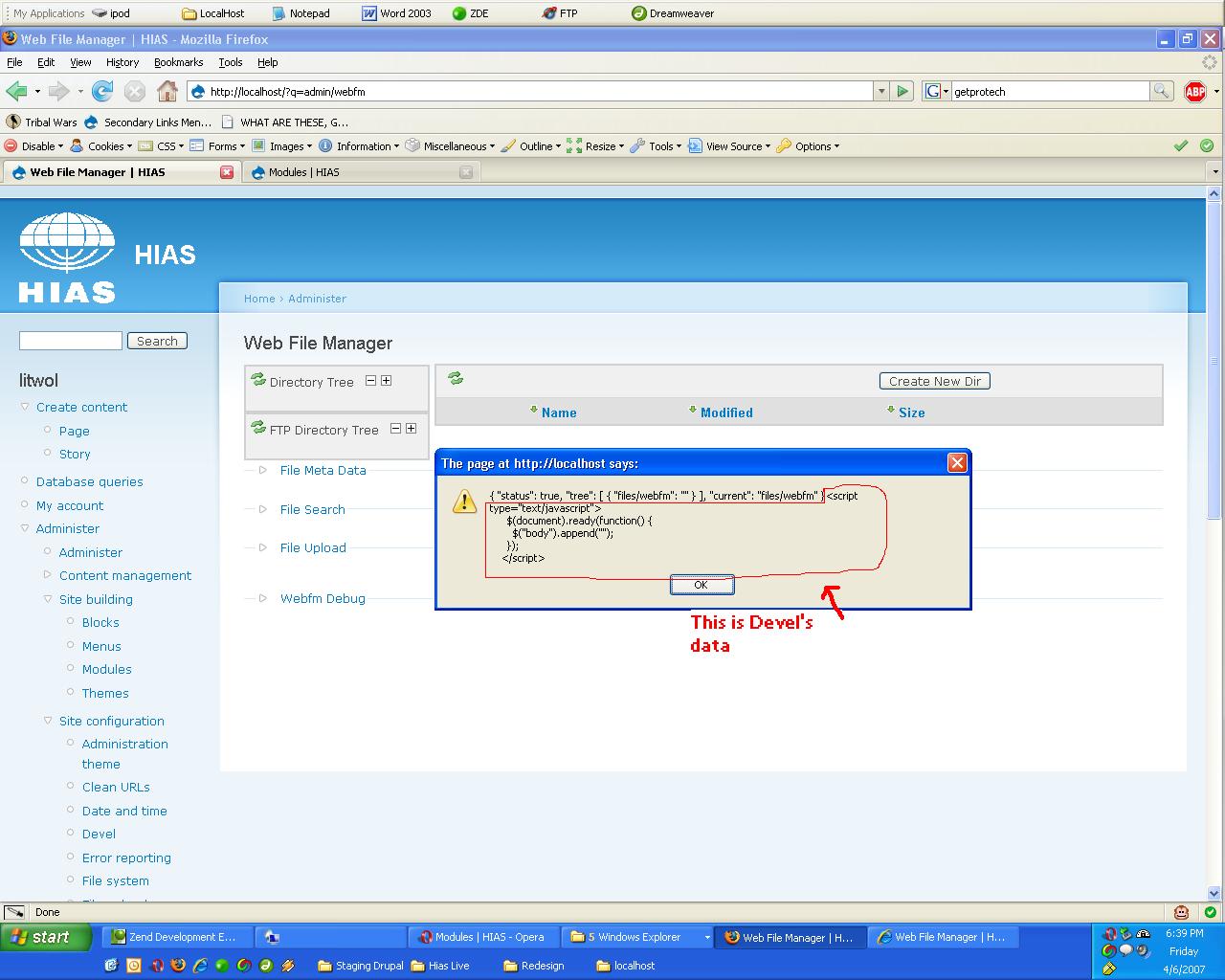Open the Create content sidebar link
Viewport: 1225px width, 980px height.
click(81, 407)
